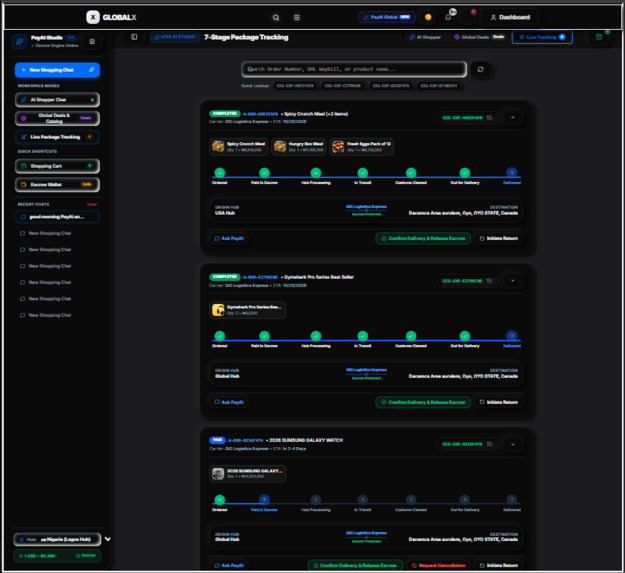
Task: Click the refresh icon beside search field
Action: [x=480, y=69]
